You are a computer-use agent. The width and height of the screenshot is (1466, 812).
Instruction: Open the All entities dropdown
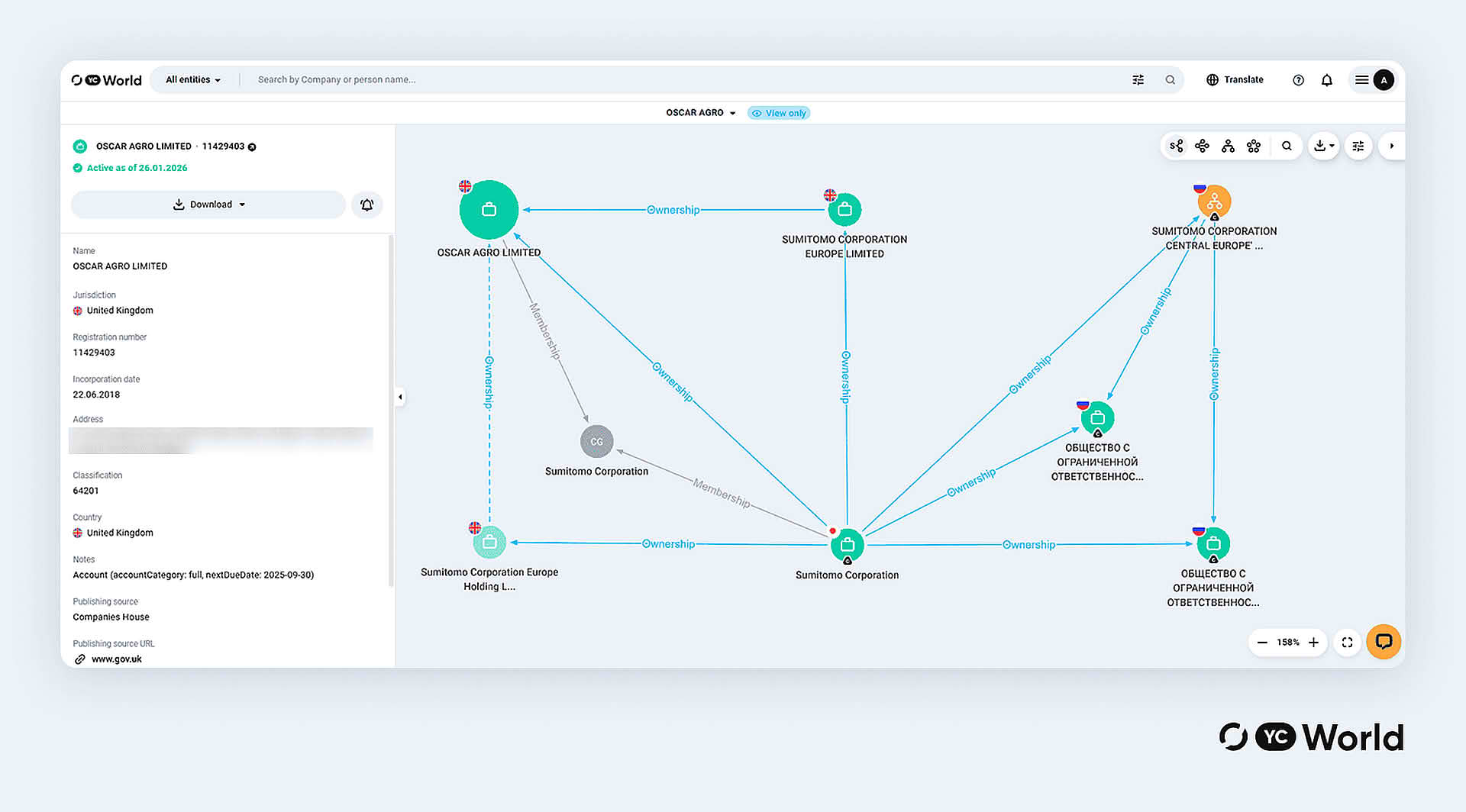pos(193,80)
